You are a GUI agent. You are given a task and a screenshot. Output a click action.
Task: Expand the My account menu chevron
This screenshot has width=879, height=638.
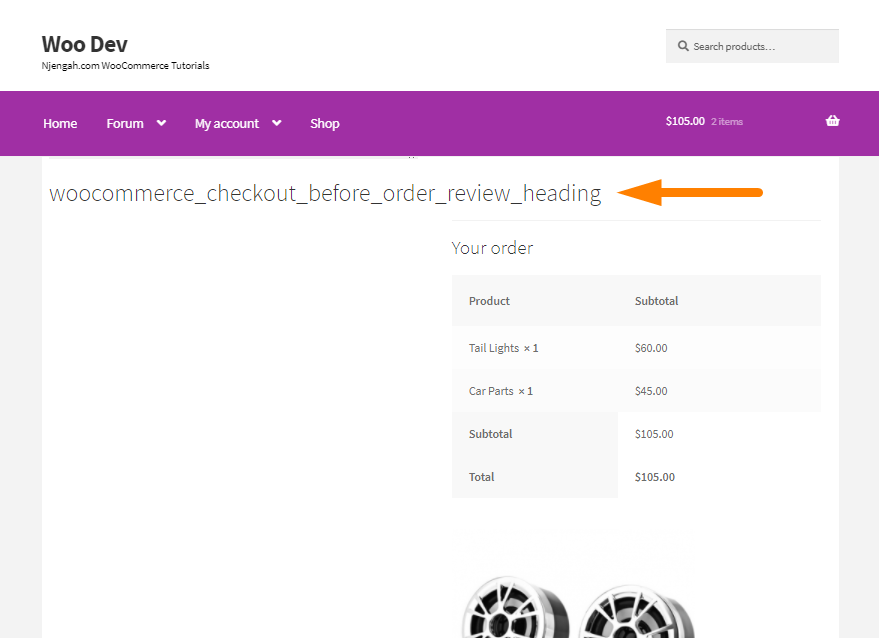(x=277, y=123)
